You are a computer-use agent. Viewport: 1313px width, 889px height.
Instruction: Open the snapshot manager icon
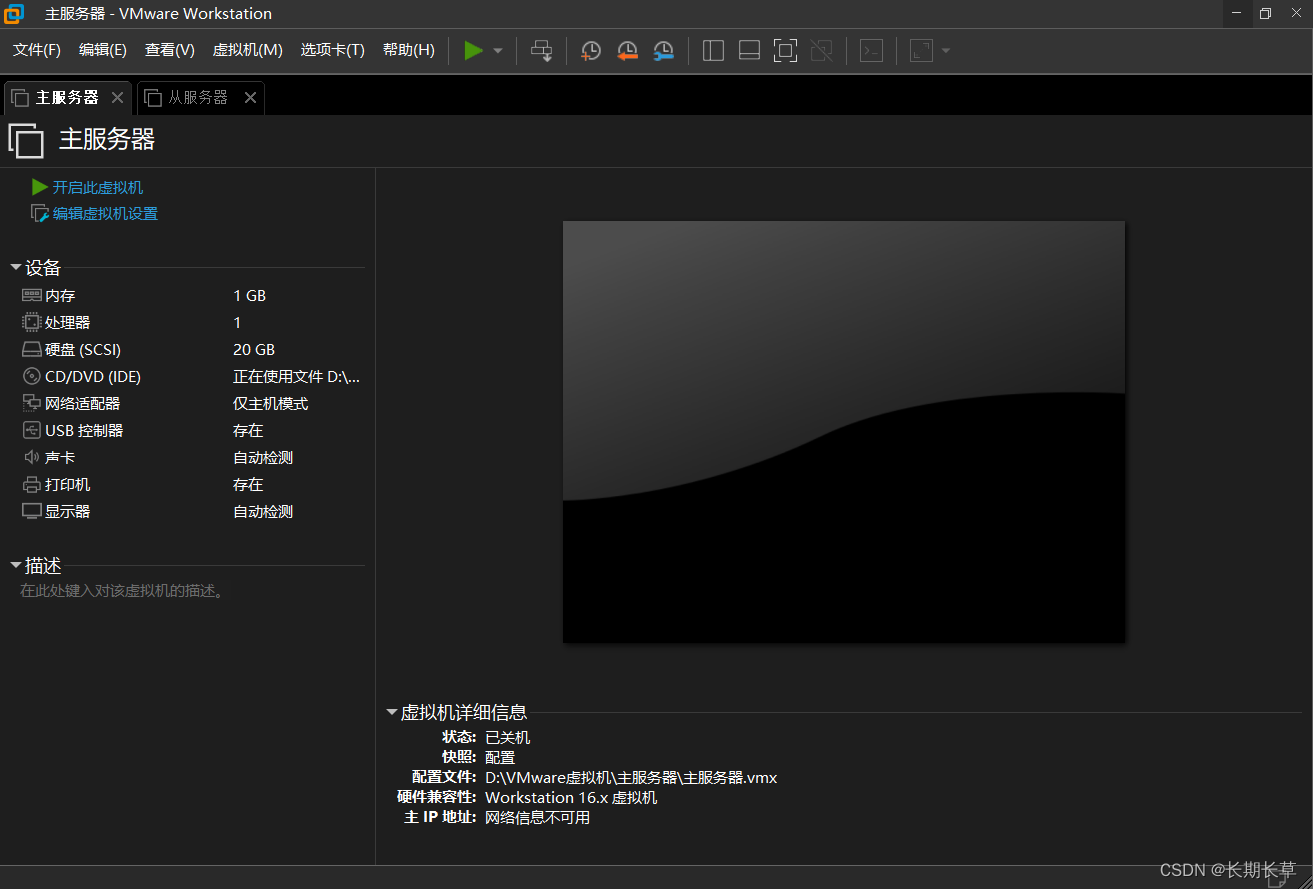[x=663, y=50]
